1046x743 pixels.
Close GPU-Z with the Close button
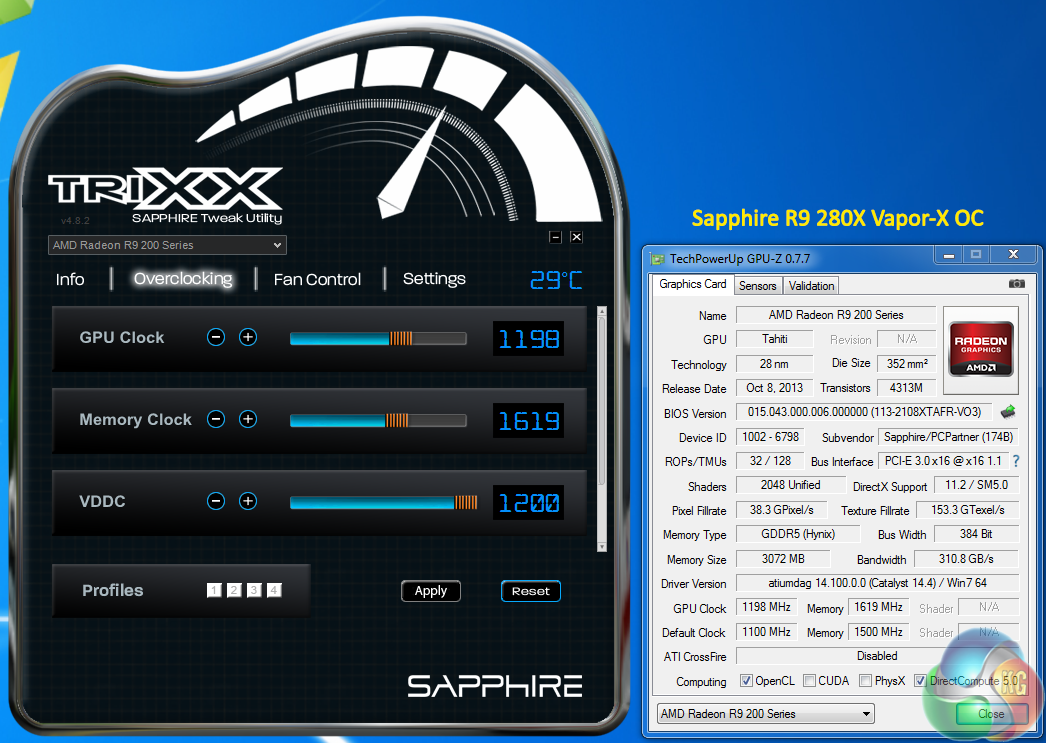point(991,714)
